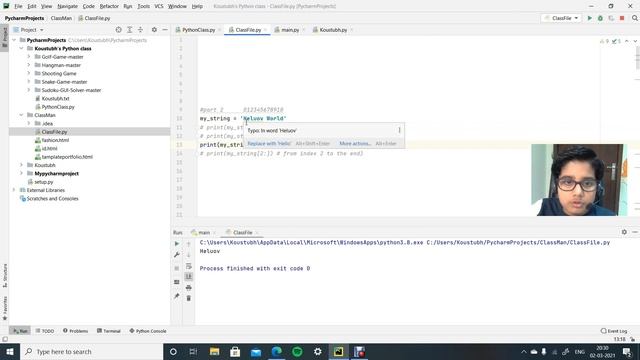Expand the Snake-Game-master folder
Viewport: 640px width, 360px height.
click(29, 82)
